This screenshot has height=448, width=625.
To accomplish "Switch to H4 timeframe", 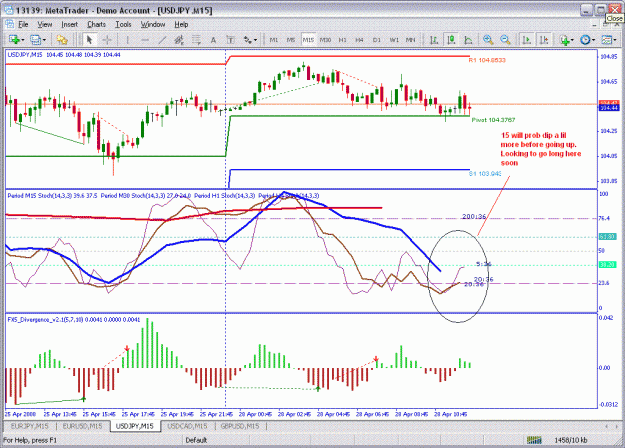I will pos(360,40).
